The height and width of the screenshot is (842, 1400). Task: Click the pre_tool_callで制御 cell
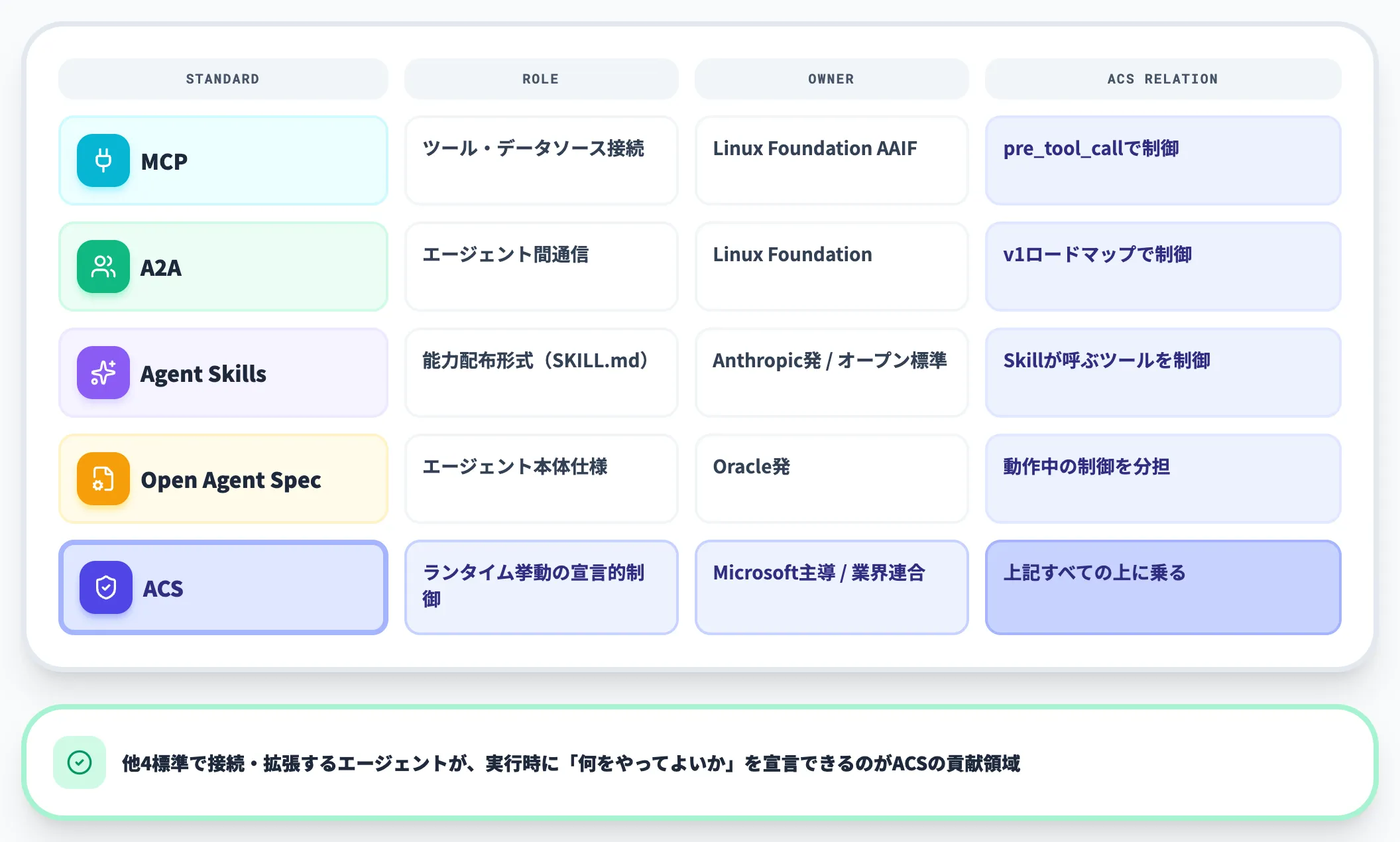1163,160
